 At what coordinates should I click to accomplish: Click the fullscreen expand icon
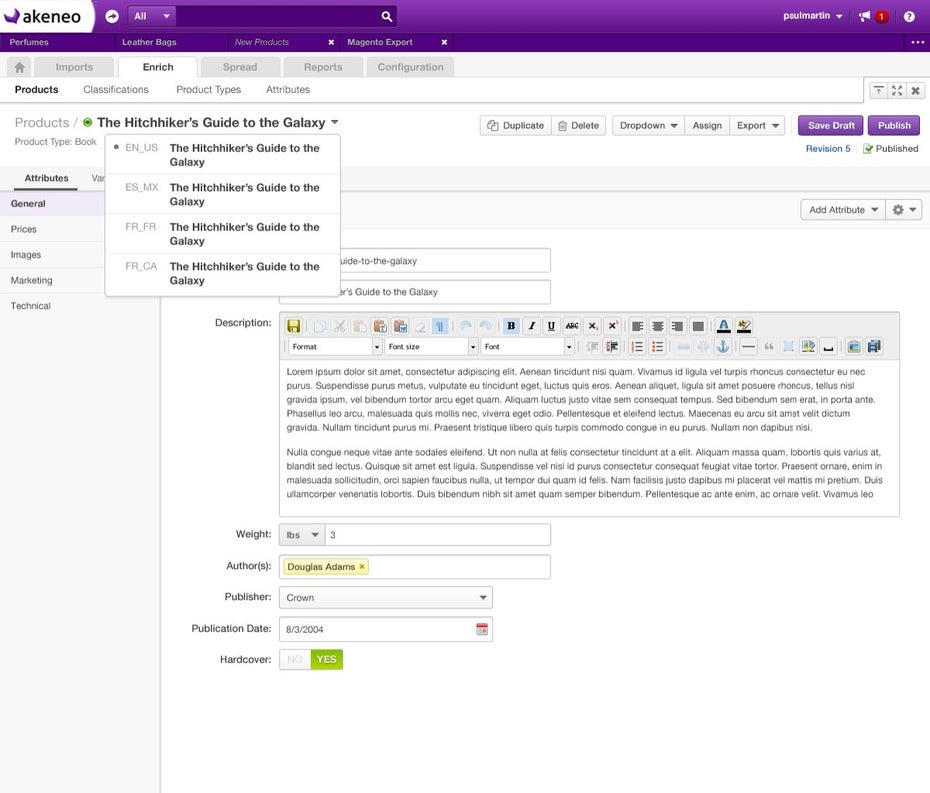[x=897, y=90]
